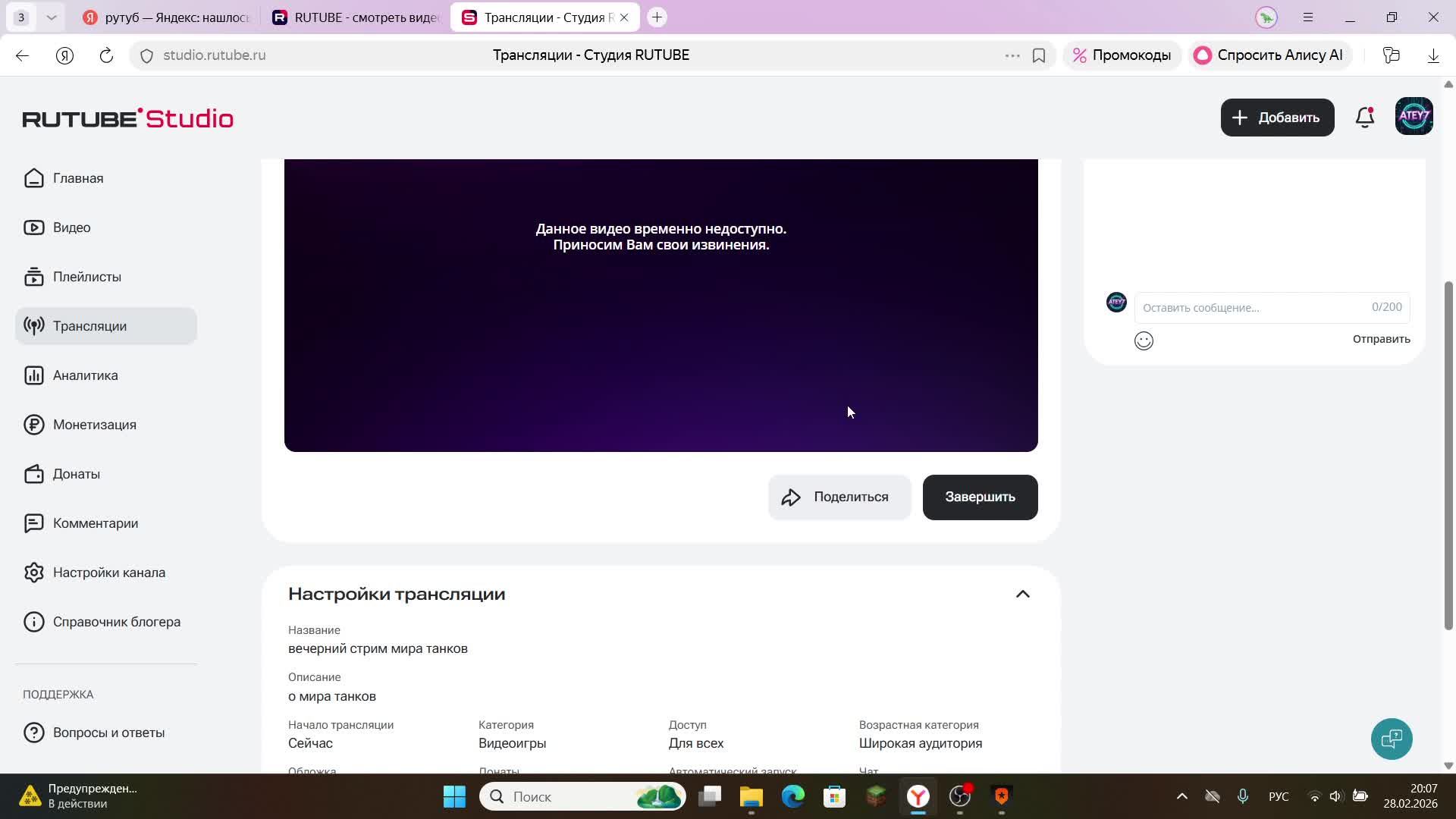Open browser downloads icon
The height and width of the screenshot is (819, 1456).
pyautogui.click(x=1433, y=55)
